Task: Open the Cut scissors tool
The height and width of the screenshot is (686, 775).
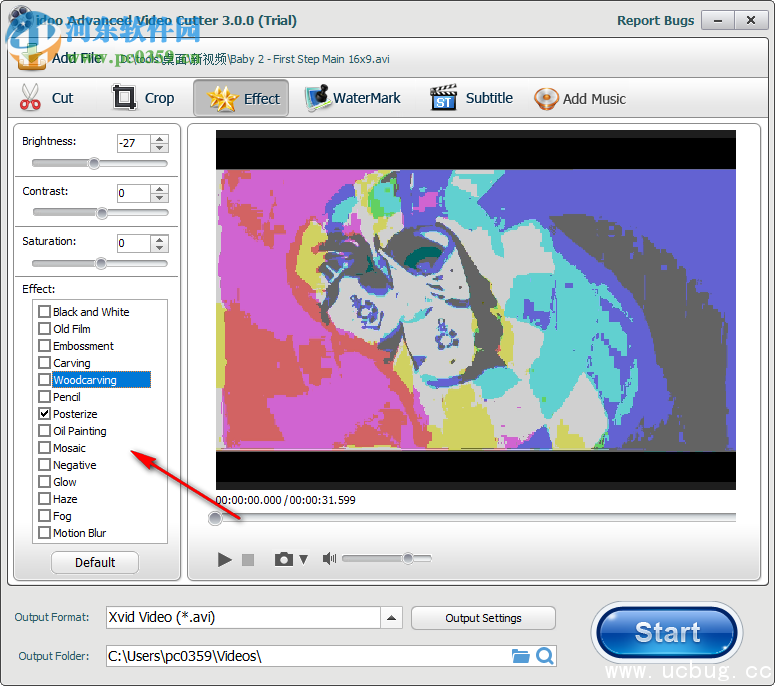Action: [x=47, y=98]
